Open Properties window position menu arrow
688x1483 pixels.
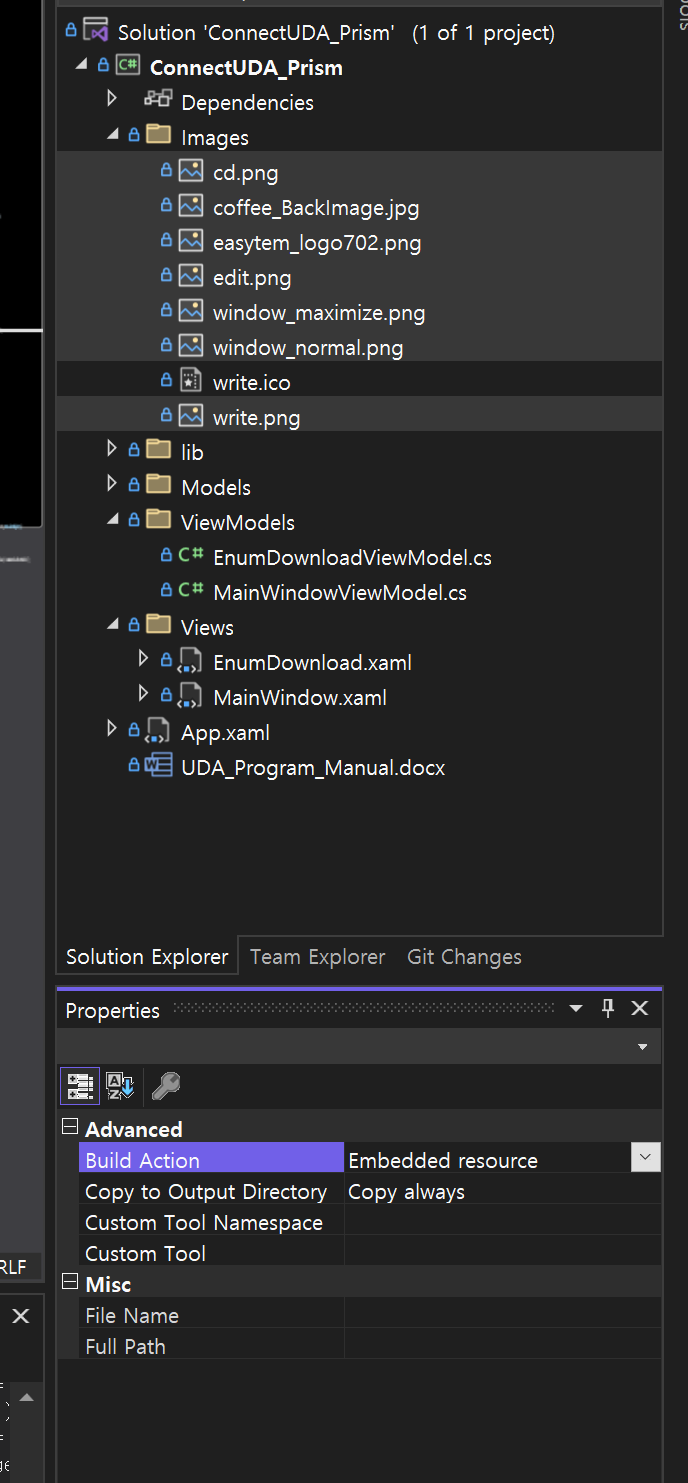tap(576, 1009)
